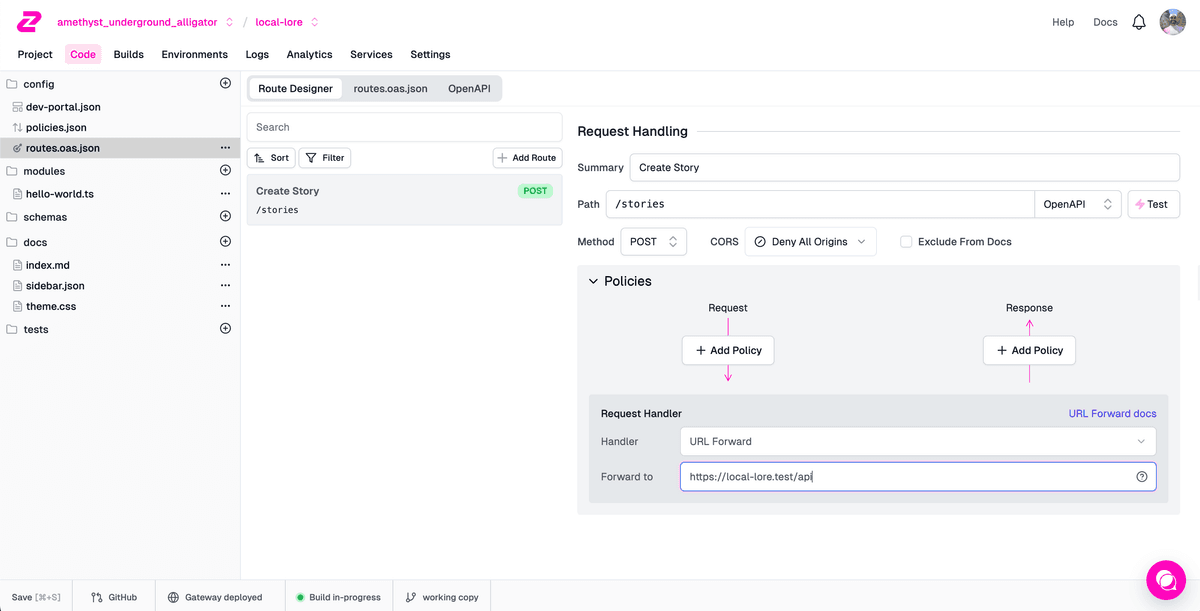
Task: Open the Method POST dropdown
Action: point(654,242)
